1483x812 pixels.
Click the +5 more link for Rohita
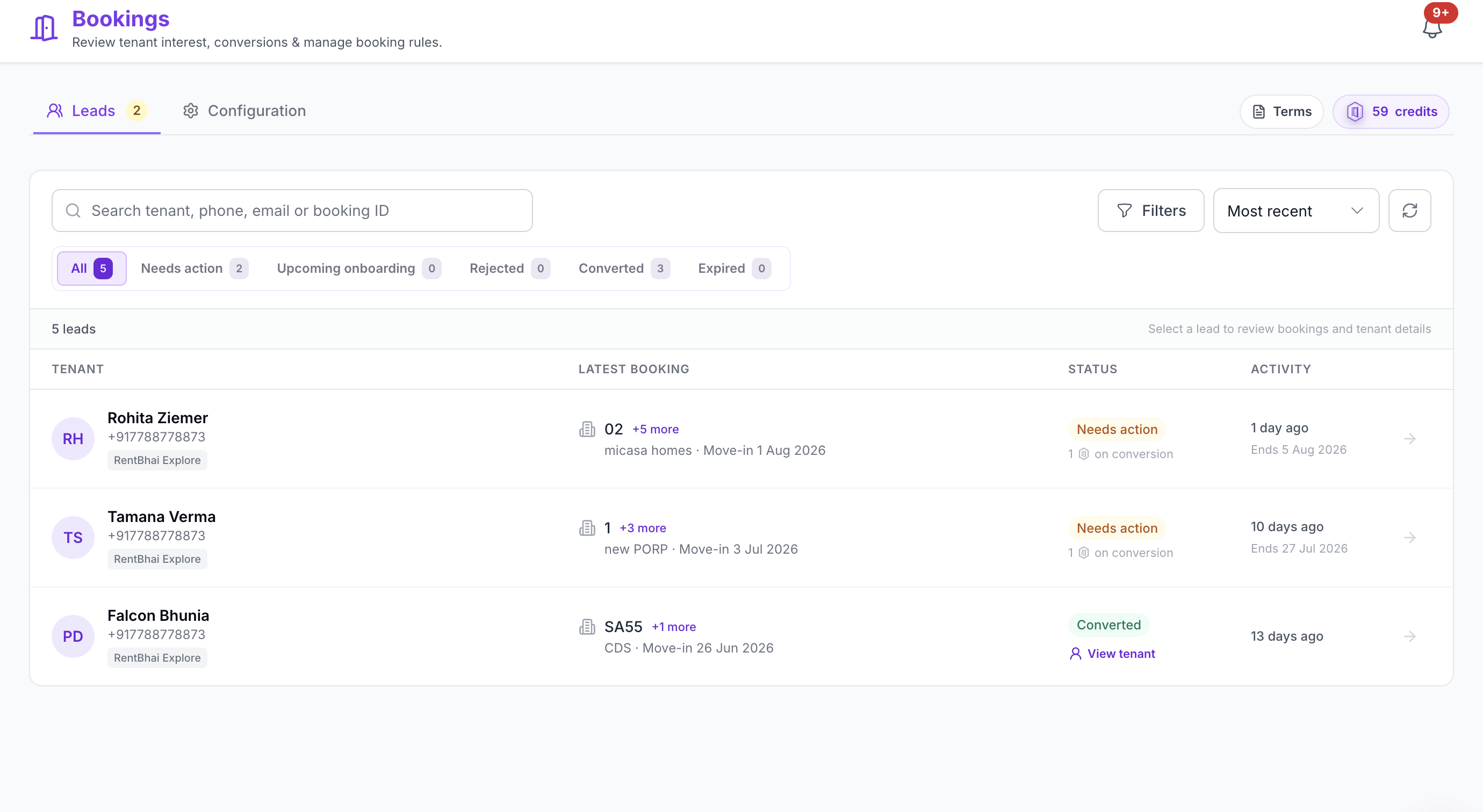tap(656, 429)
